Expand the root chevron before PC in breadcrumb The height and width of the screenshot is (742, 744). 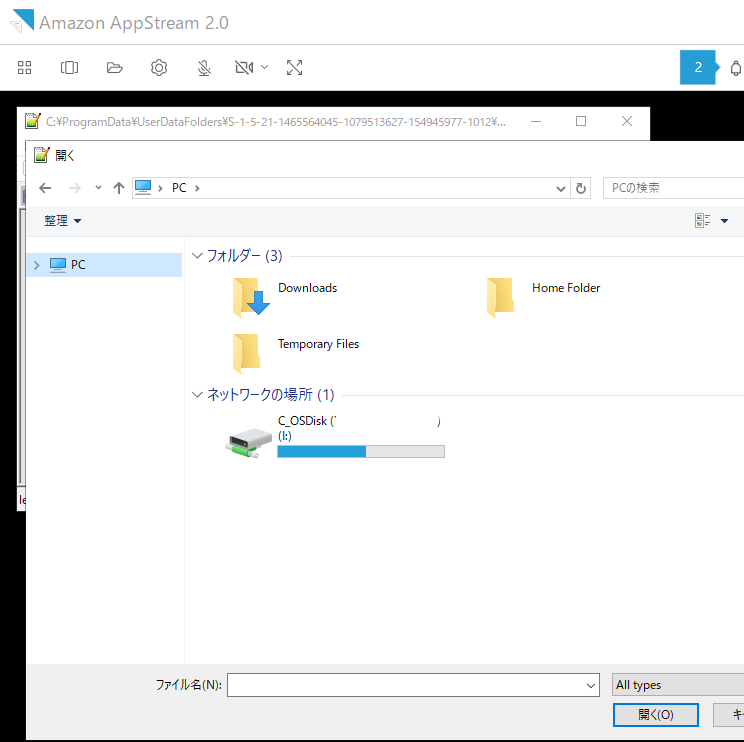160,188
